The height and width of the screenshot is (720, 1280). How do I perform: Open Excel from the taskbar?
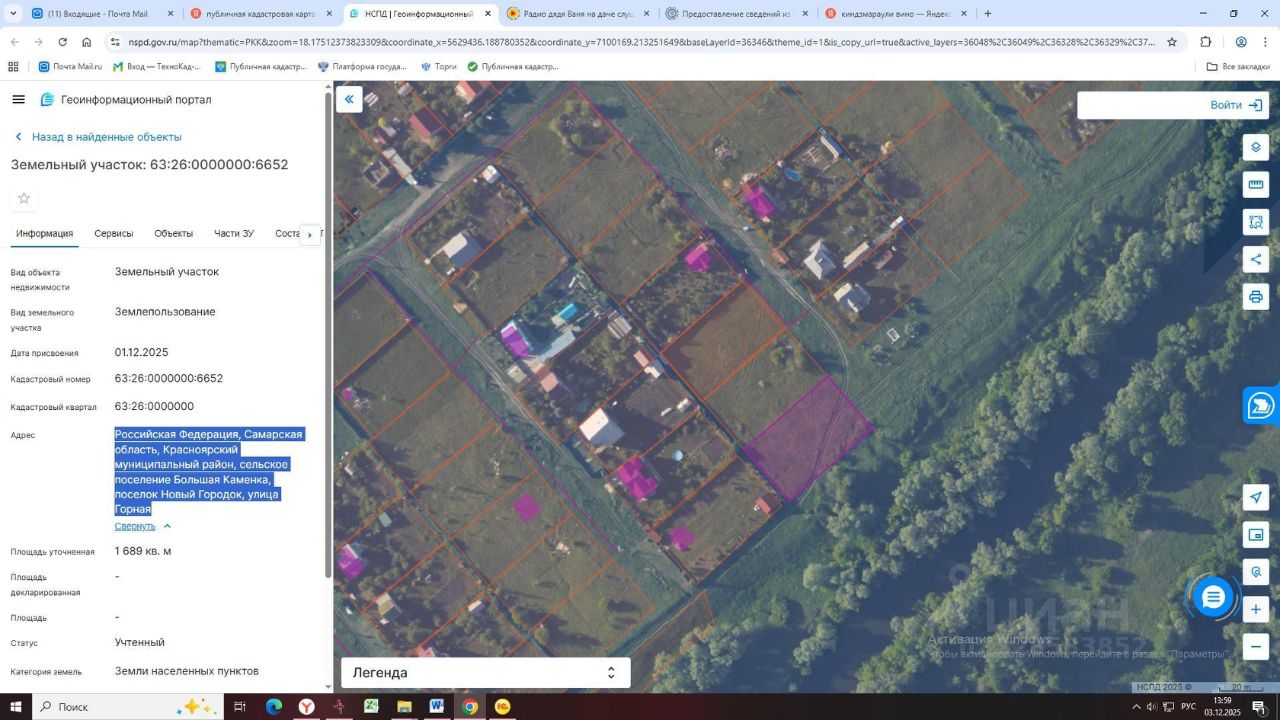[371, 707]
